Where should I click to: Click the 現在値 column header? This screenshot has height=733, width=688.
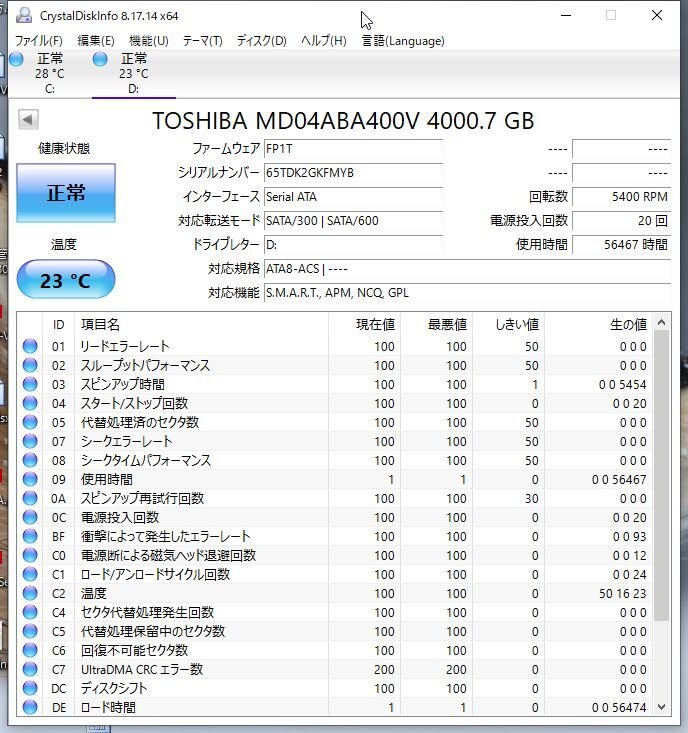coord(365,324)
